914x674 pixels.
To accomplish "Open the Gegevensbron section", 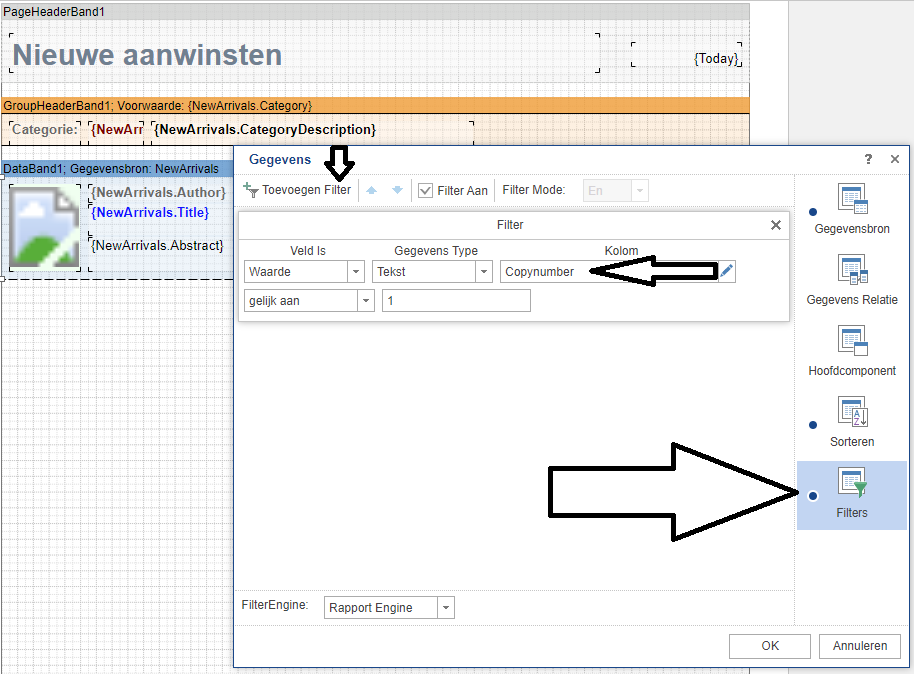I will (852, 210).
